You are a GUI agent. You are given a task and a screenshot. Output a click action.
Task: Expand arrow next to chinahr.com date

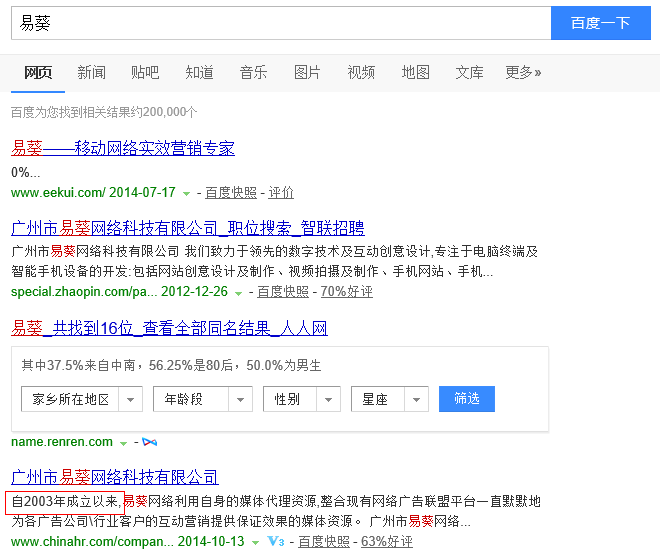click(255, 543)
